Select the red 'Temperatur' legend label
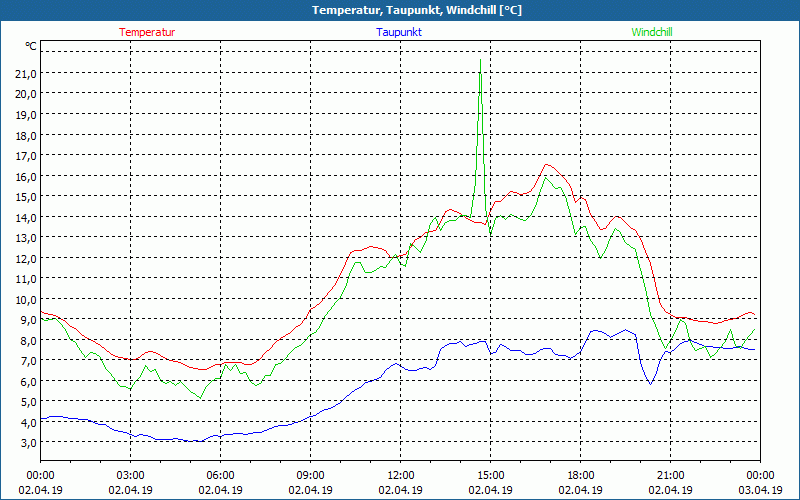Screen dimensions: 800x500 (147, 32)
